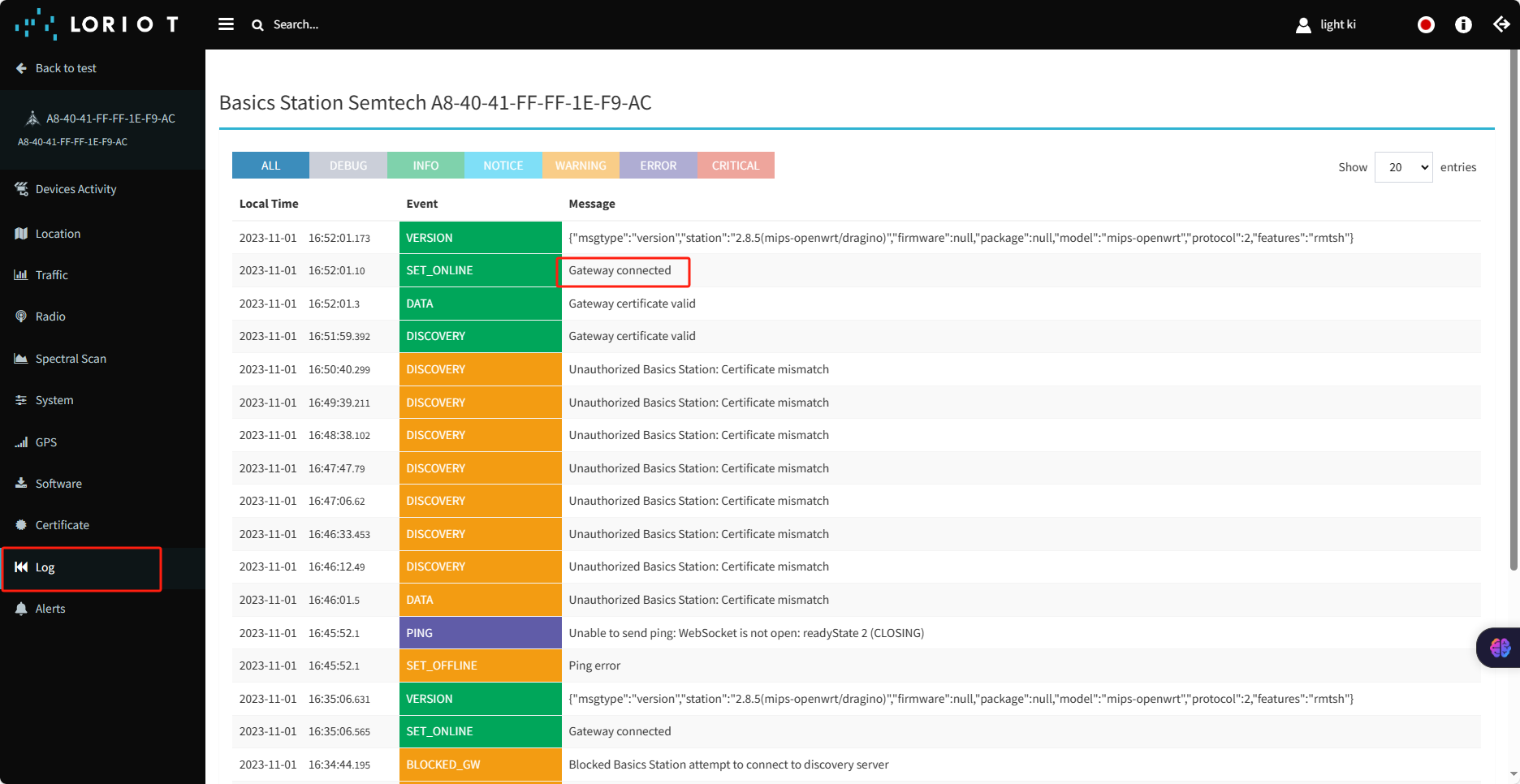The height and width of the screenshot is (784, 1520).
Task: Open Traffic page
Action: [52, 275]
